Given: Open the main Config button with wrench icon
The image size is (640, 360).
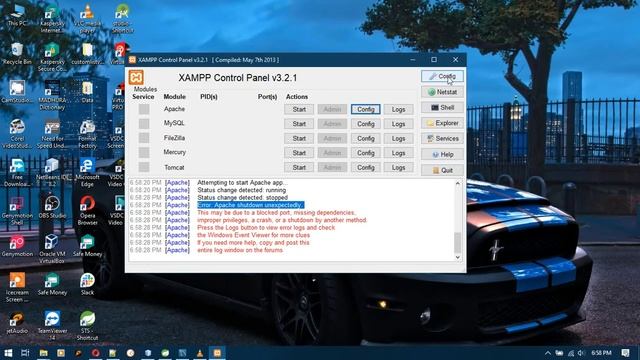Looking at the screenshot, I should pos(442,76).
